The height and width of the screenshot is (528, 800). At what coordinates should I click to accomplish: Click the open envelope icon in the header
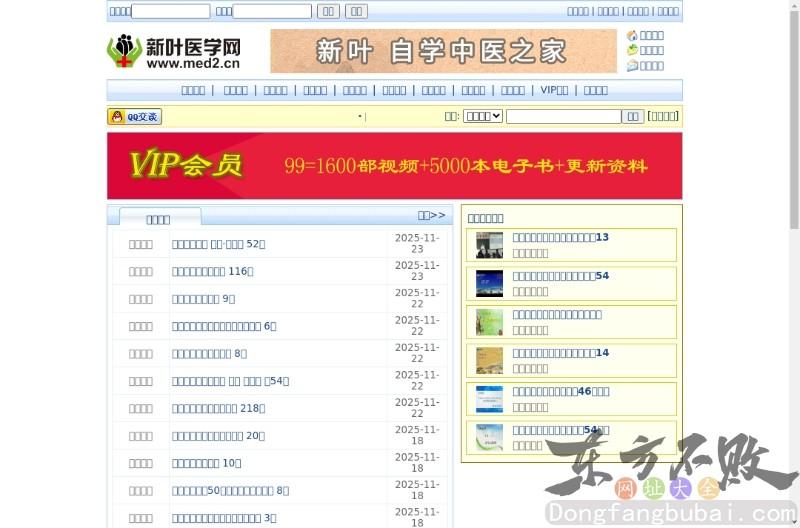632,65
